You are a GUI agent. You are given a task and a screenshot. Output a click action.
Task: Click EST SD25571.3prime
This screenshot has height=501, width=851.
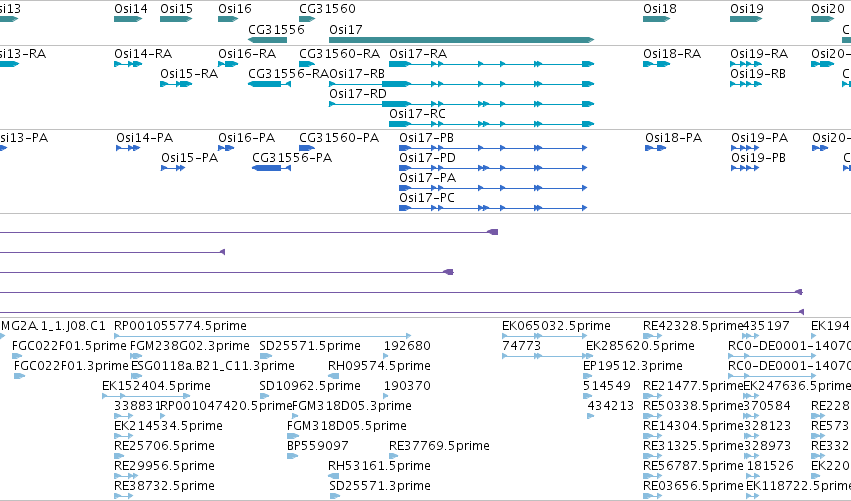380,486
